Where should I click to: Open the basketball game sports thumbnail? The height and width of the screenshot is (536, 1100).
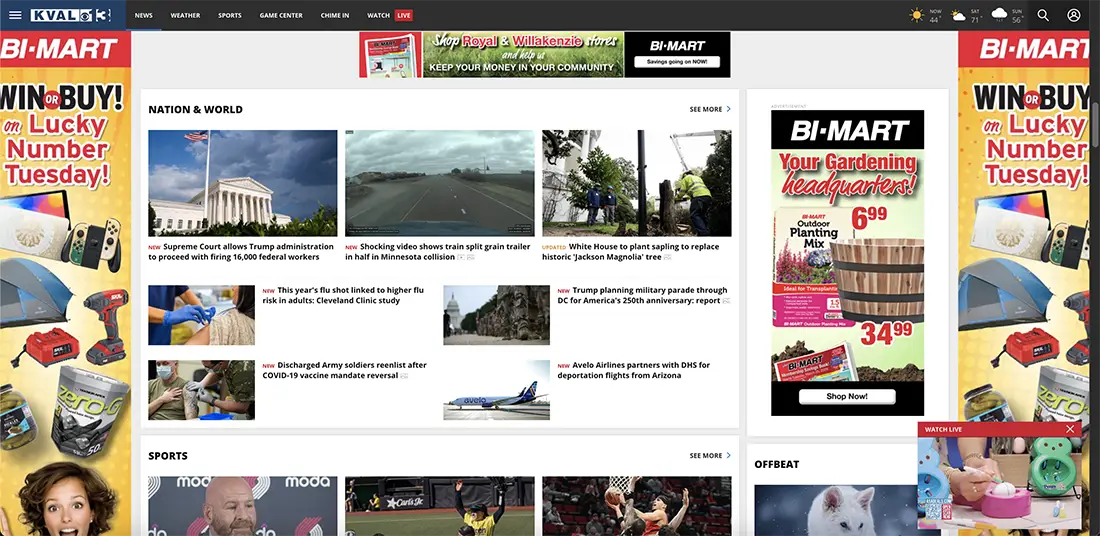[637, 506]
